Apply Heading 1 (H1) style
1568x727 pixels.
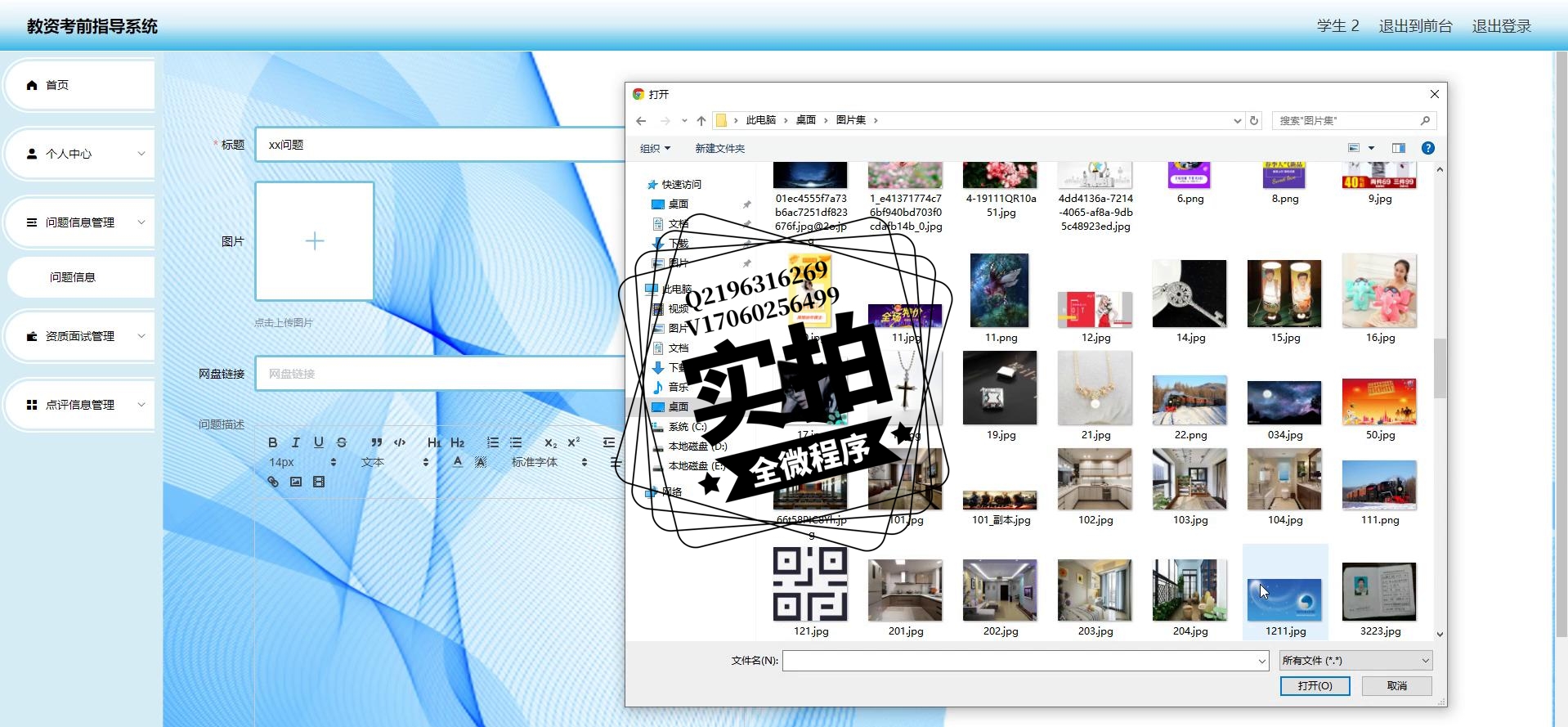point(434,442)
